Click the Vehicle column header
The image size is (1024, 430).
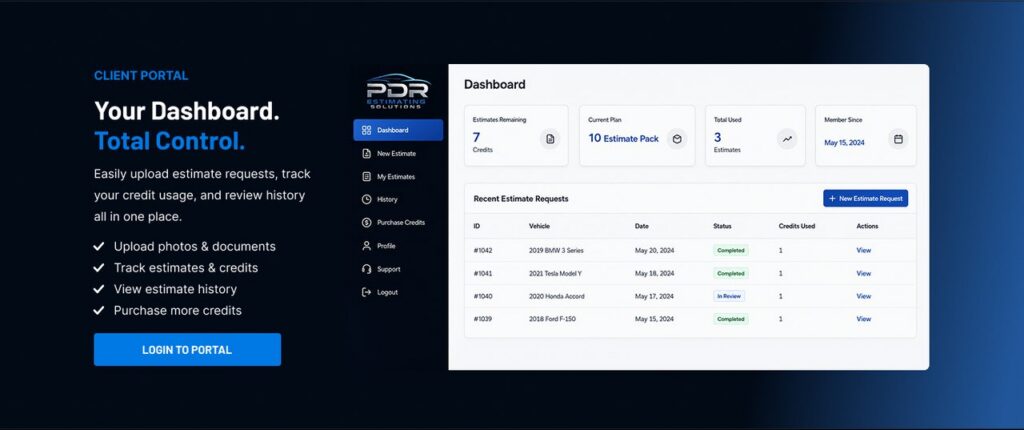(539, 226)
